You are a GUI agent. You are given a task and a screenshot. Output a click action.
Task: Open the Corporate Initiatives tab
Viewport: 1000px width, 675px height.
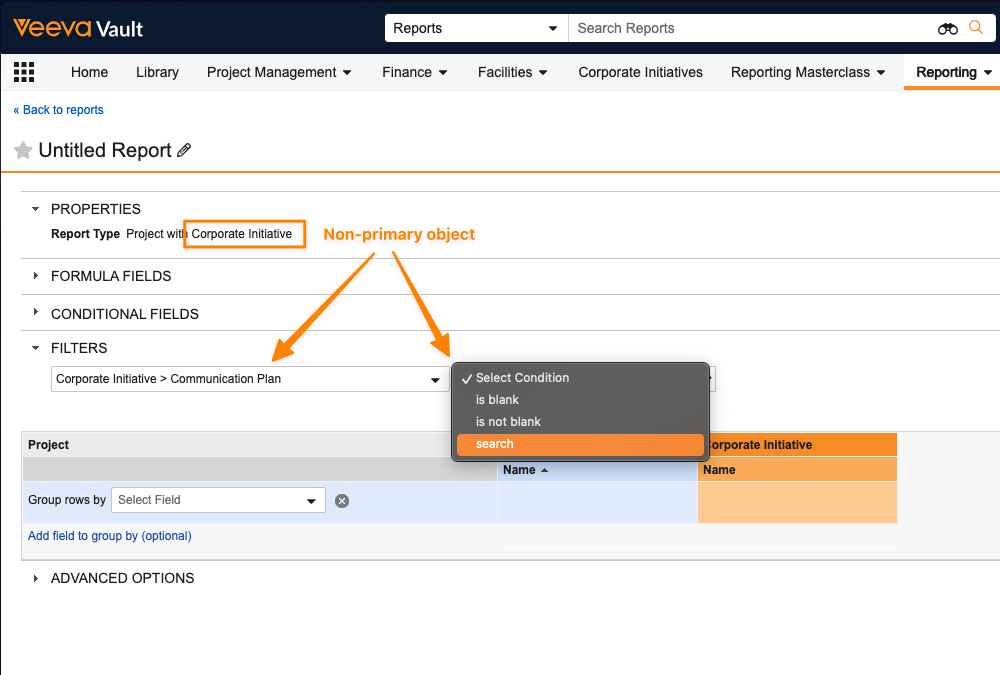640,72
